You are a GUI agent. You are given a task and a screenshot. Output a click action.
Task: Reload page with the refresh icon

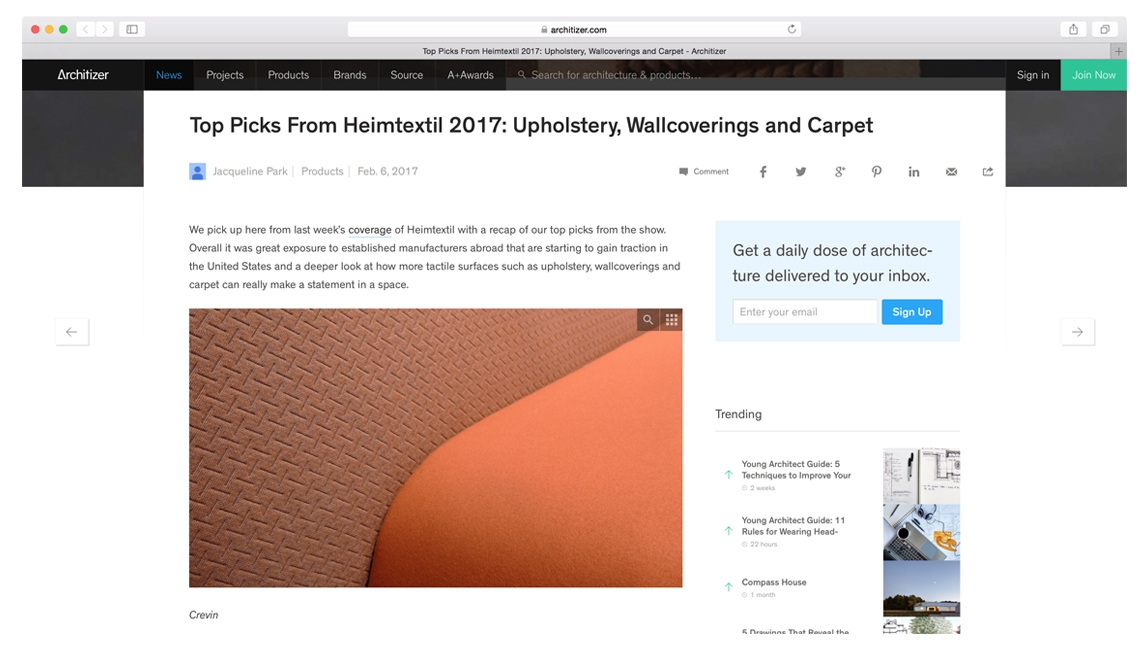tap(792, 29)
